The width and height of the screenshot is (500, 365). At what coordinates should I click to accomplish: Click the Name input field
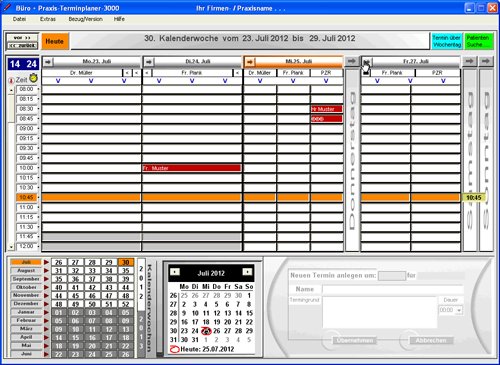(x=393, y=290)
